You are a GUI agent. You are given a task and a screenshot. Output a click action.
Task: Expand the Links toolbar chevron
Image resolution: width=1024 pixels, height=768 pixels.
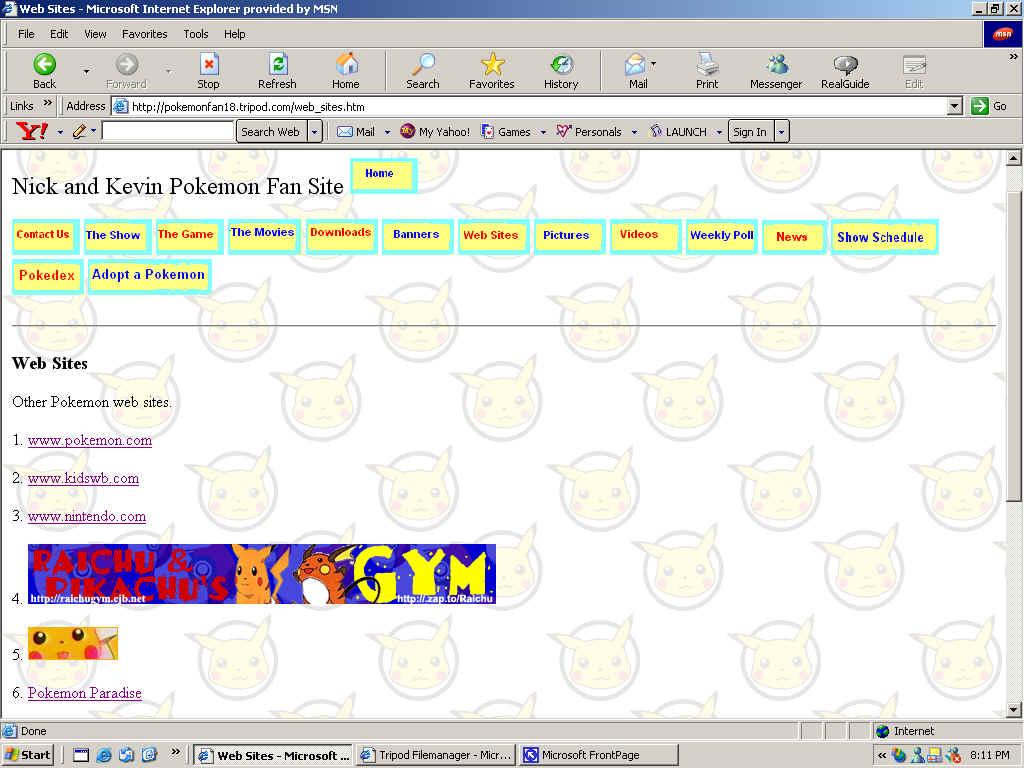click(x=48, y=103)
